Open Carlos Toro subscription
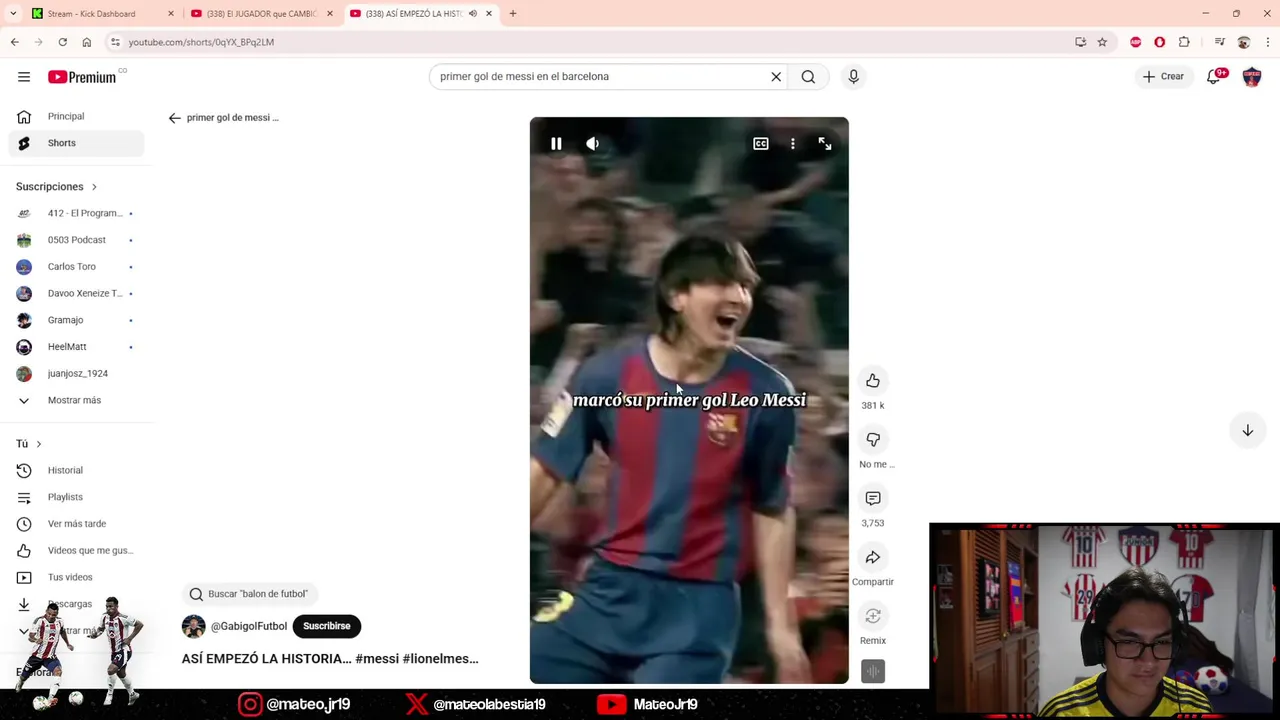The image size is (1280, 720). 76,267
